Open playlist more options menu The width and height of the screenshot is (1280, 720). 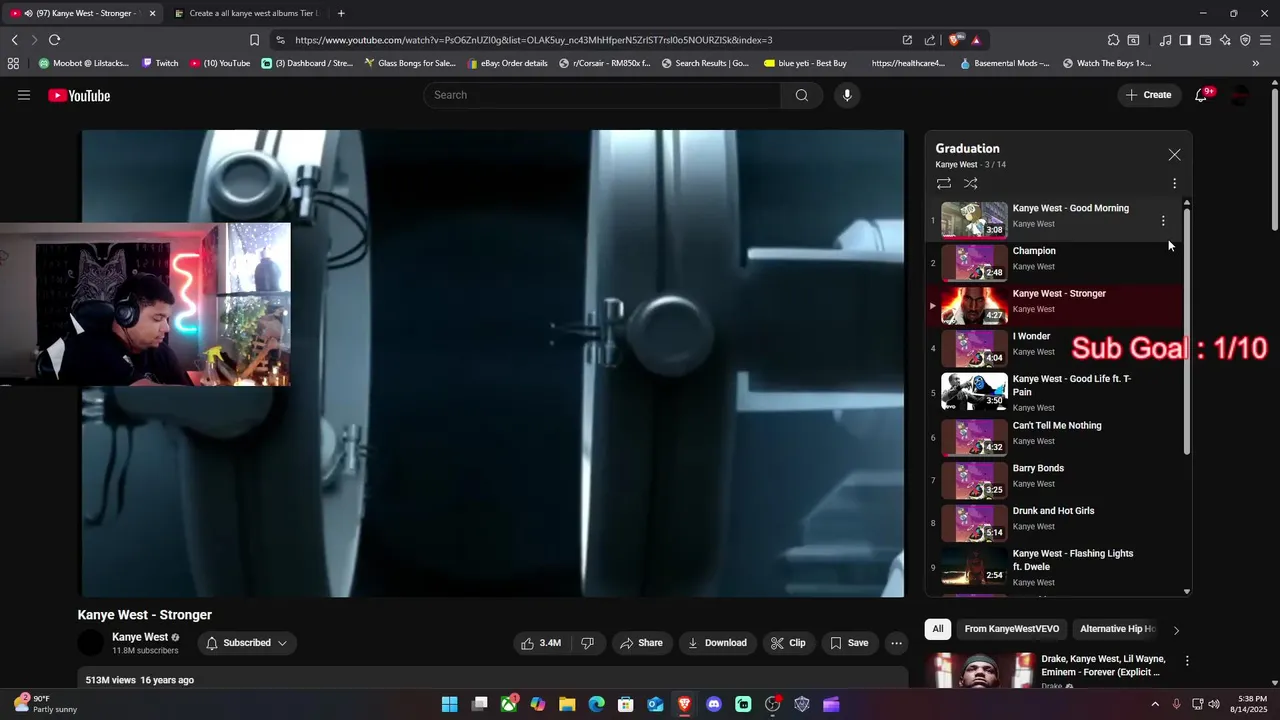click(1174, 183)
